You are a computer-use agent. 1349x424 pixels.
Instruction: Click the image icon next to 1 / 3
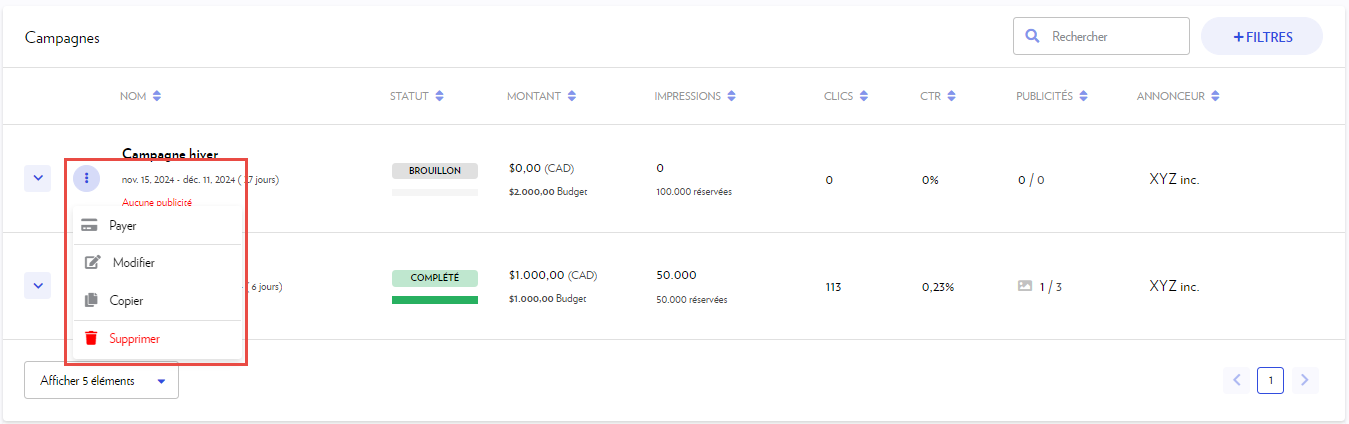pyautogui.click(x=1024, y=286)
